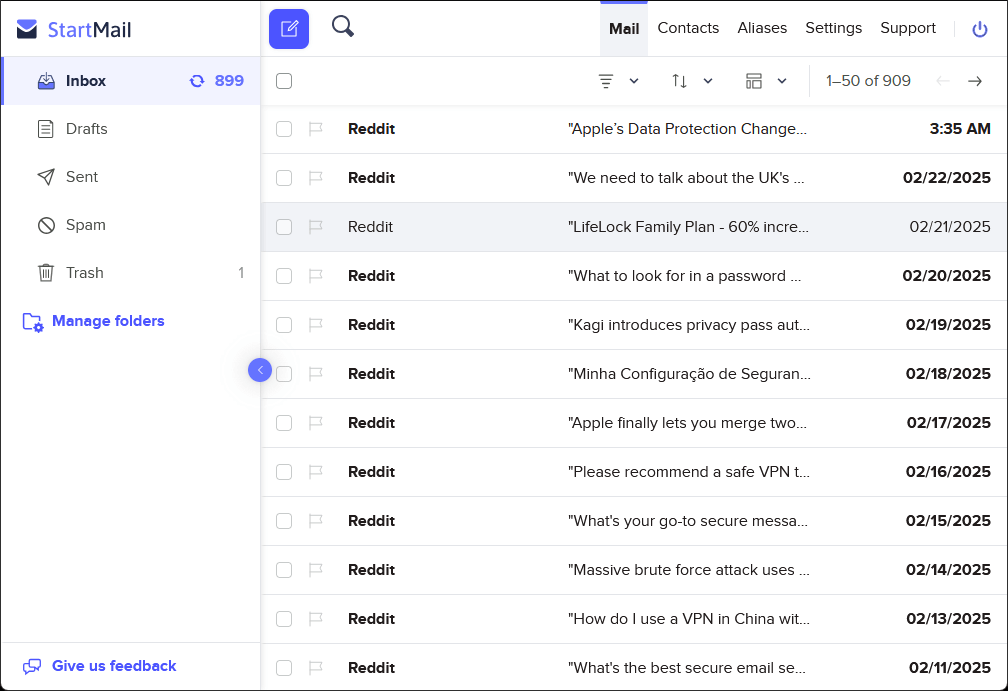Expand the layout dropdown chevron
This screenshot has width=1008, height=691.
click(x=782, y=81)
